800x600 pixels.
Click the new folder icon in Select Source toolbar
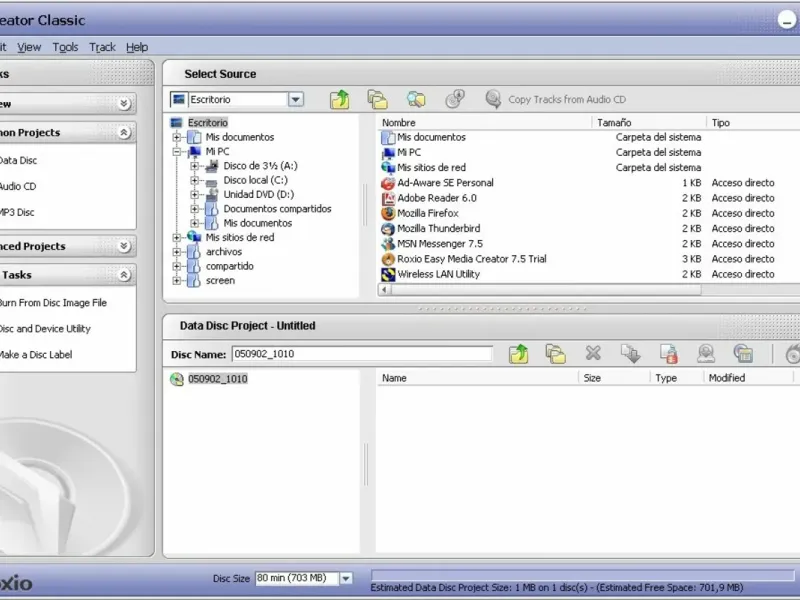coord(377,99)
